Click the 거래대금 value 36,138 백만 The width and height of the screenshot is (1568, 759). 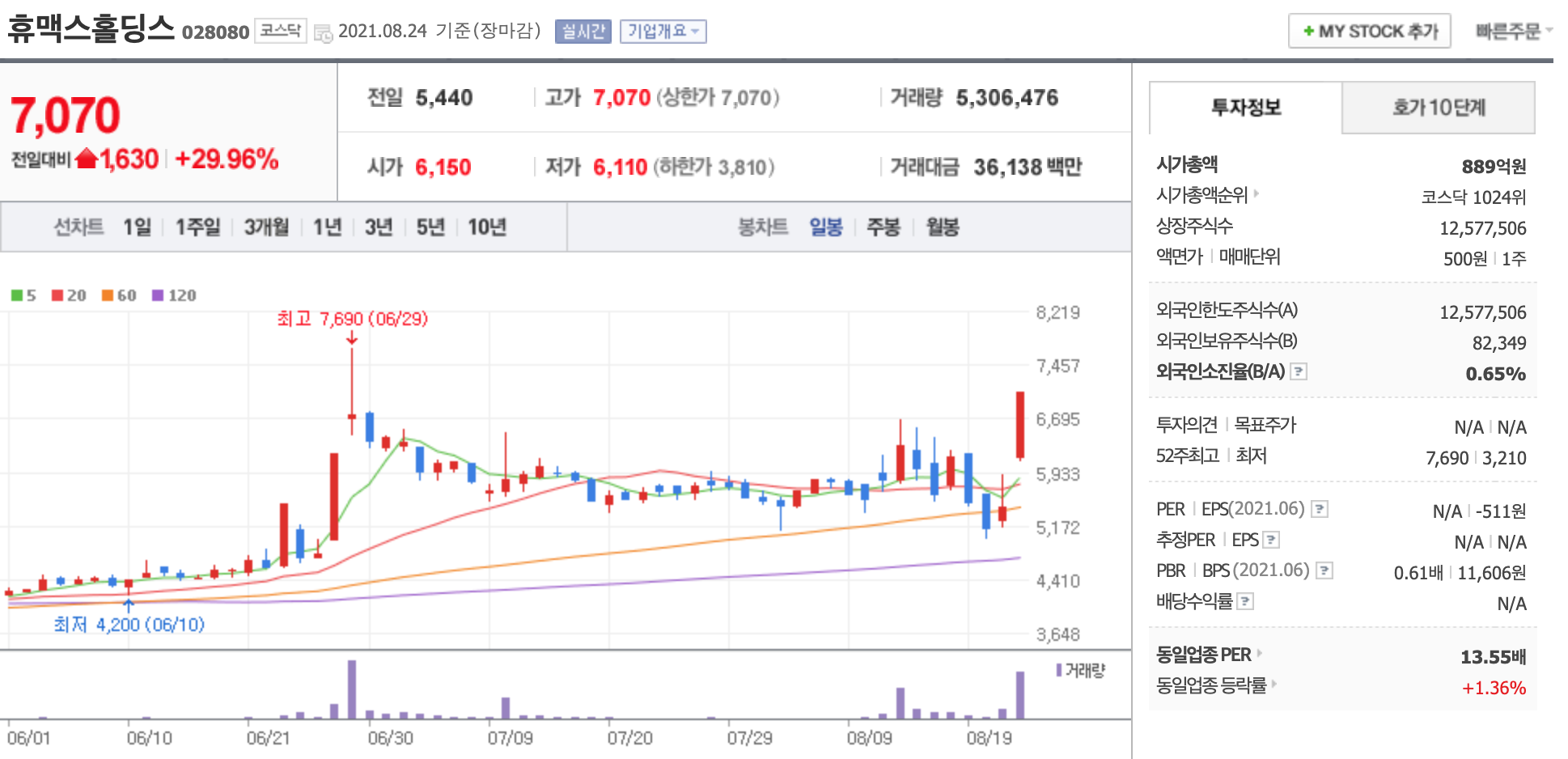[x=1028, y=167]
